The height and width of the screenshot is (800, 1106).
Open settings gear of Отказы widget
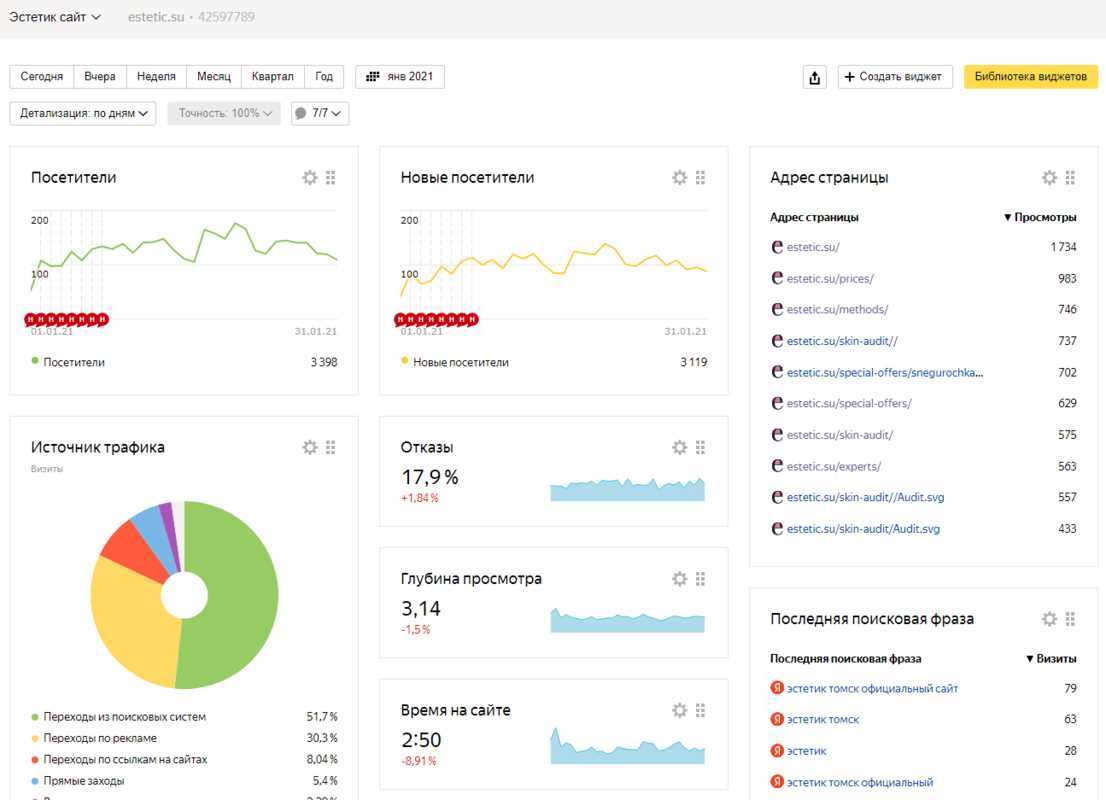point(679,447)
